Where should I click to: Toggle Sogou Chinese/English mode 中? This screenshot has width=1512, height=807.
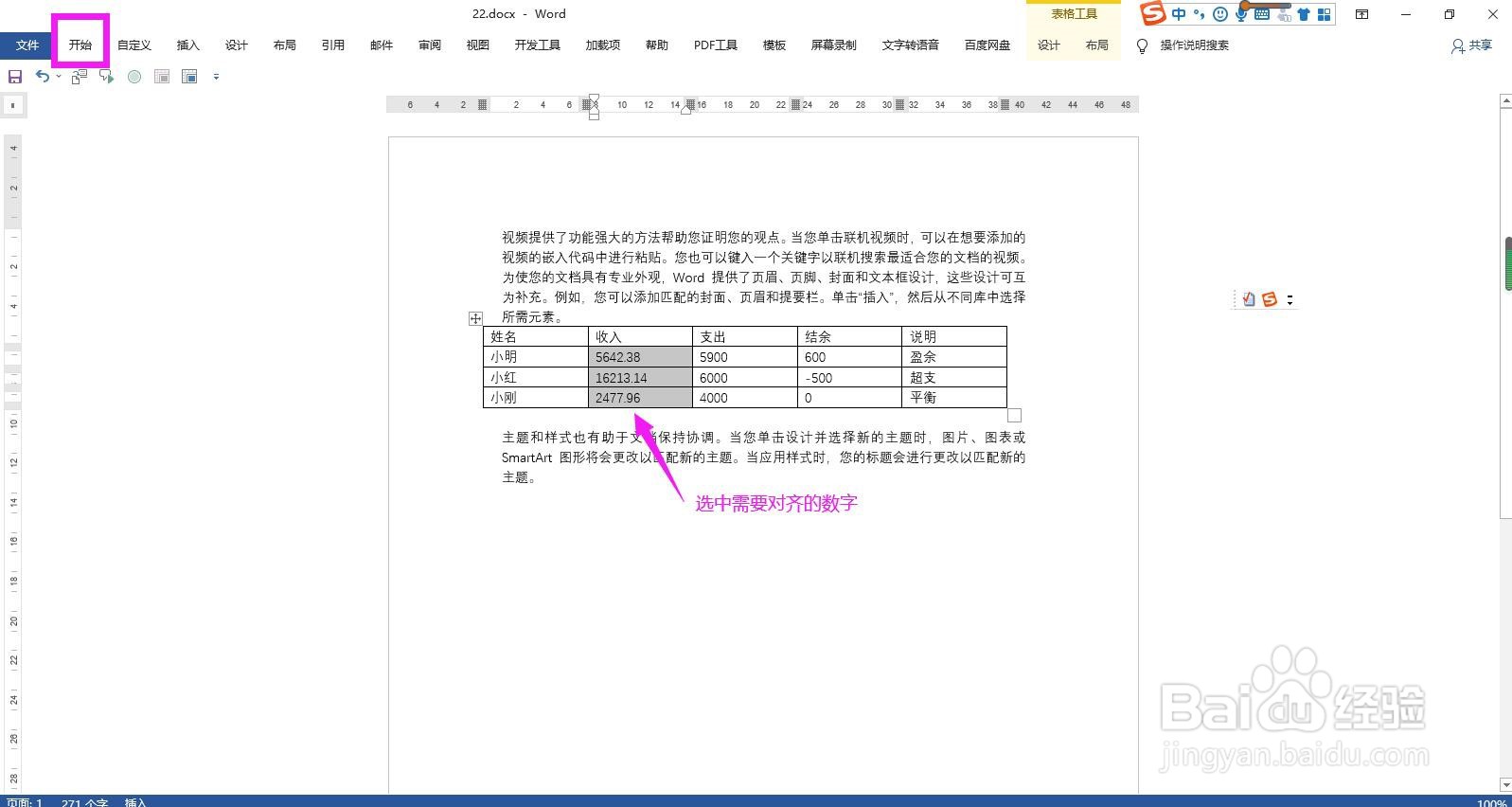pyautogui.click(x=1179, y=13)
